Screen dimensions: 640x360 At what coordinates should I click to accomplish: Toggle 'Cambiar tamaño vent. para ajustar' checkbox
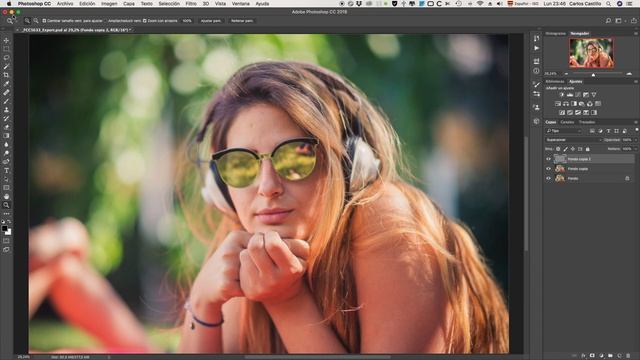tap(44, 21)
